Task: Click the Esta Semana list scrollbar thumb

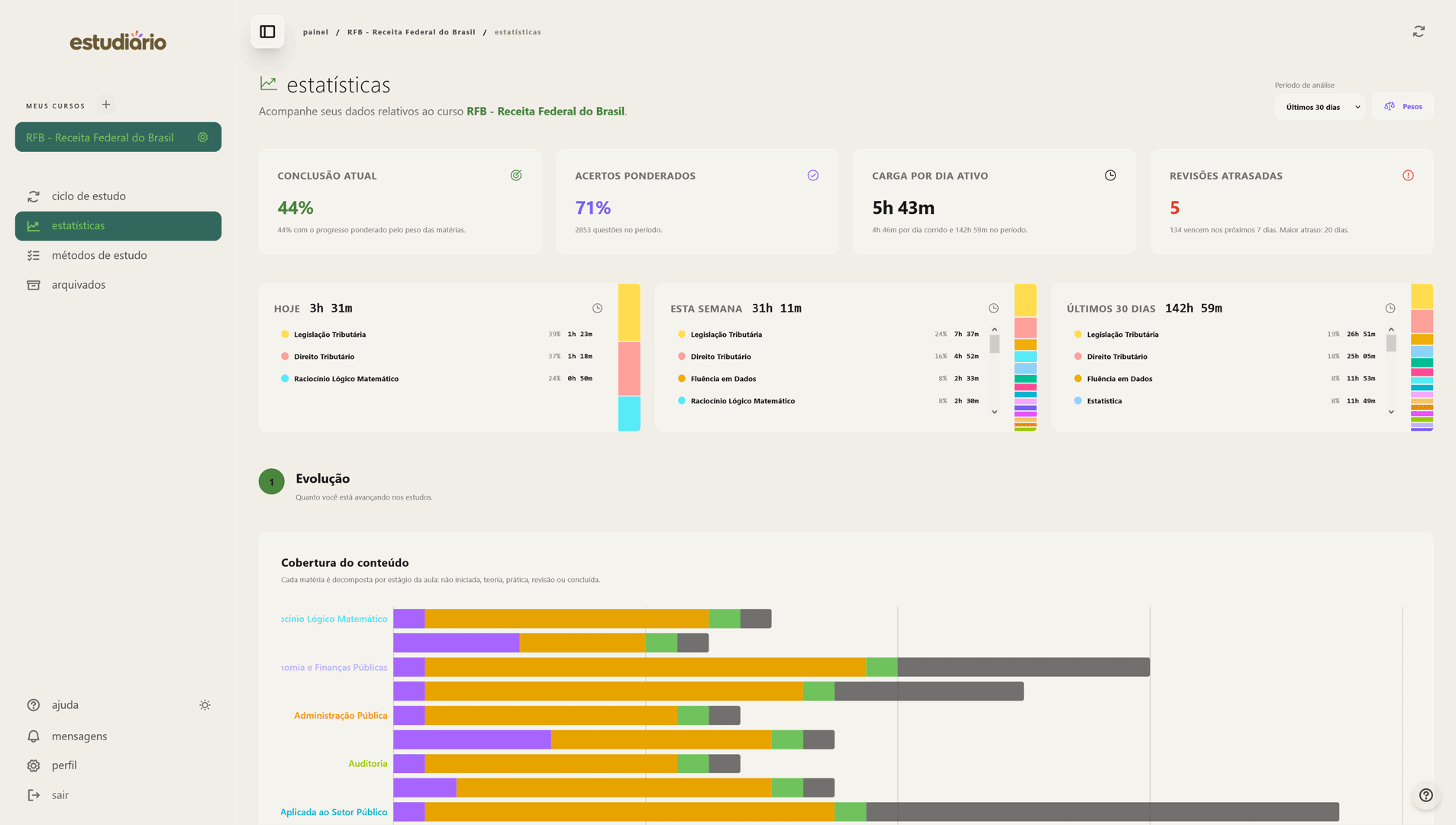Action: coord(994,345)
